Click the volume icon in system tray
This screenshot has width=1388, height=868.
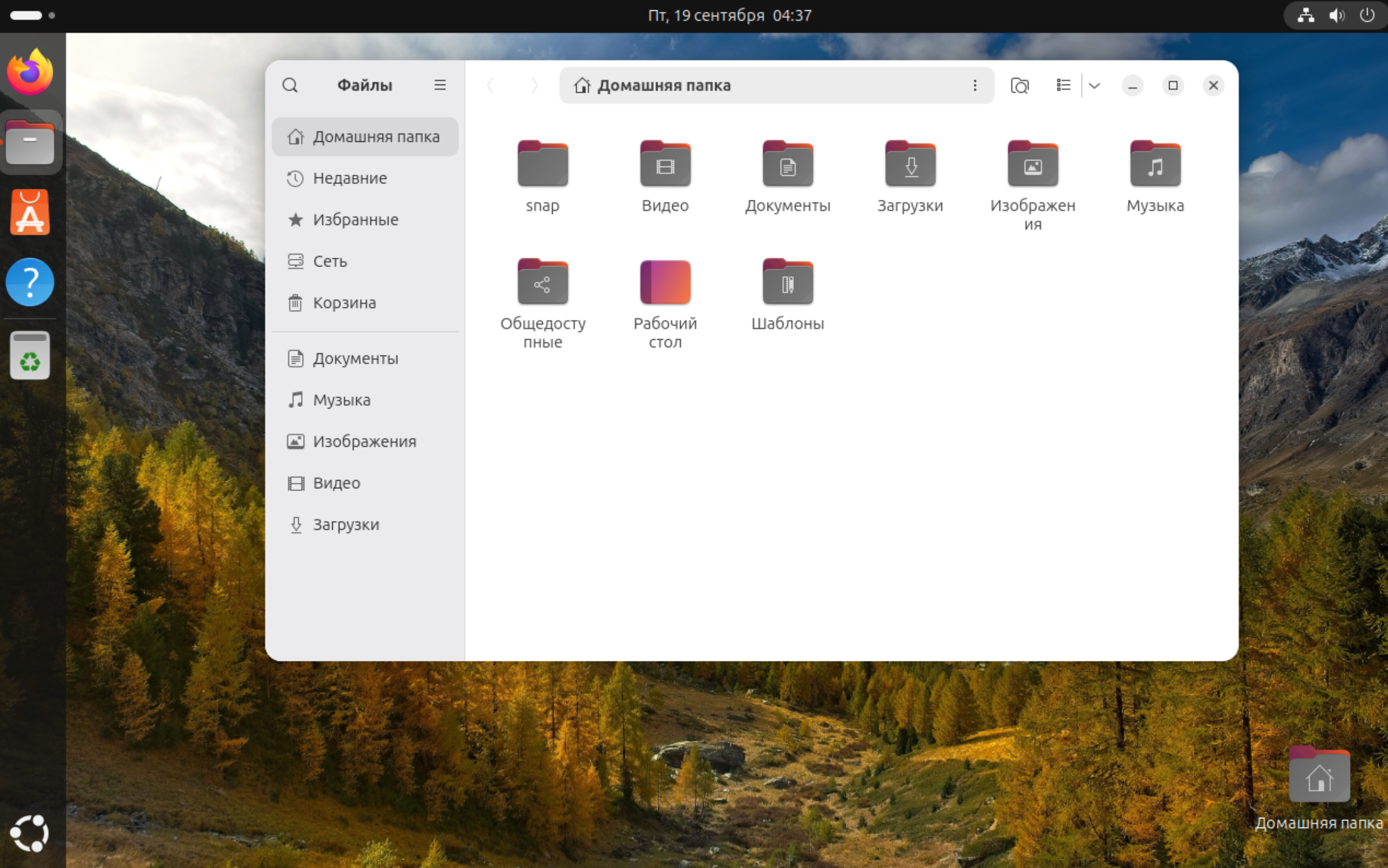click(x=1337, y=15)
